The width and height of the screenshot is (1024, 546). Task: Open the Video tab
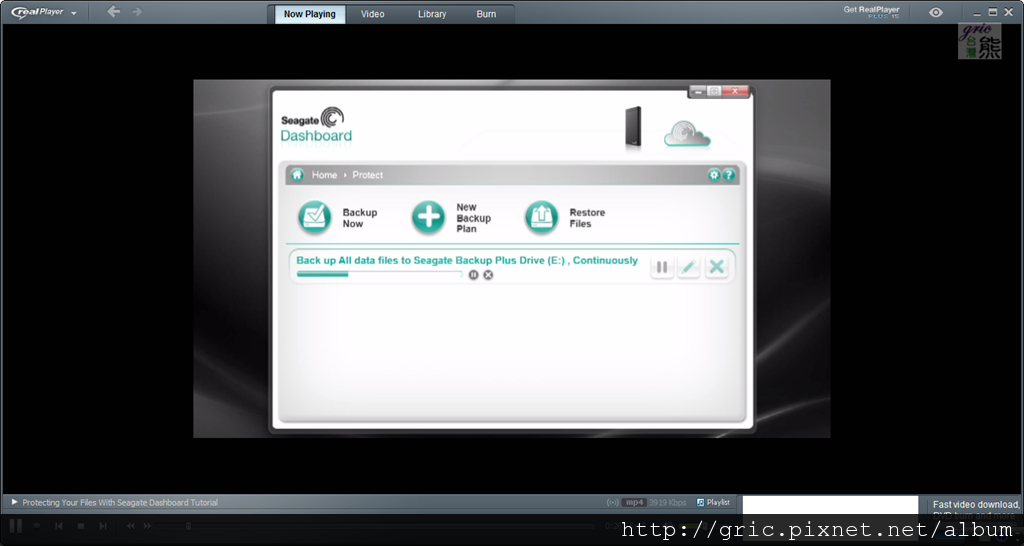[x=373, y=14]
